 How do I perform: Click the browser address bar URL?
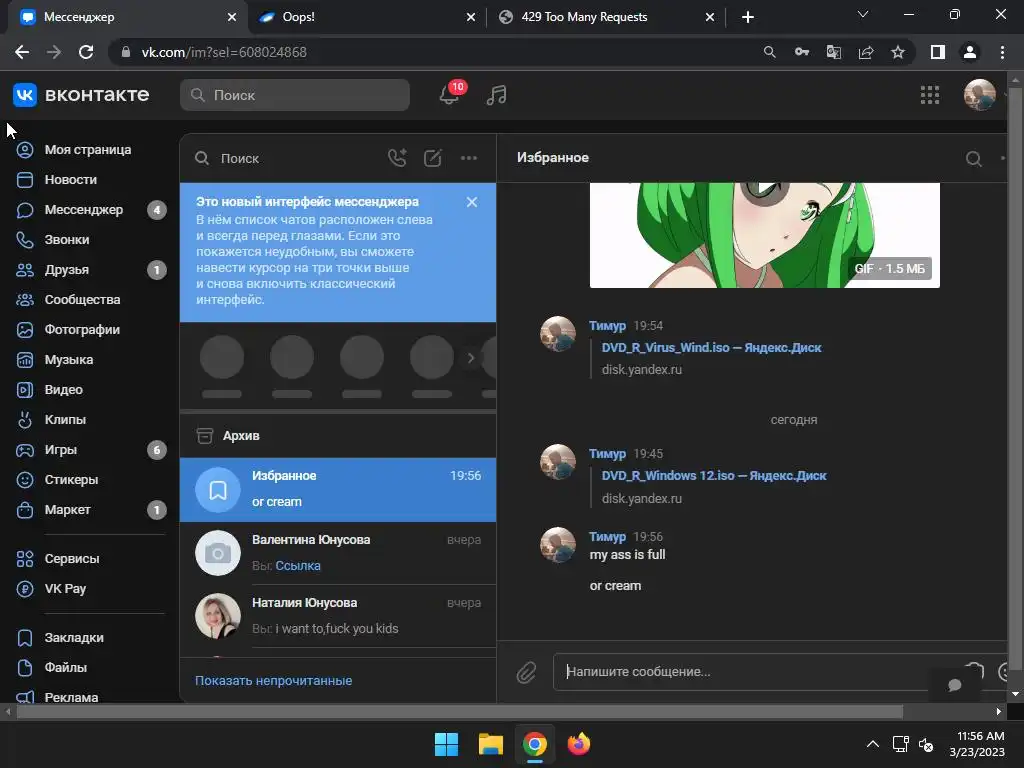pos(224,52)
